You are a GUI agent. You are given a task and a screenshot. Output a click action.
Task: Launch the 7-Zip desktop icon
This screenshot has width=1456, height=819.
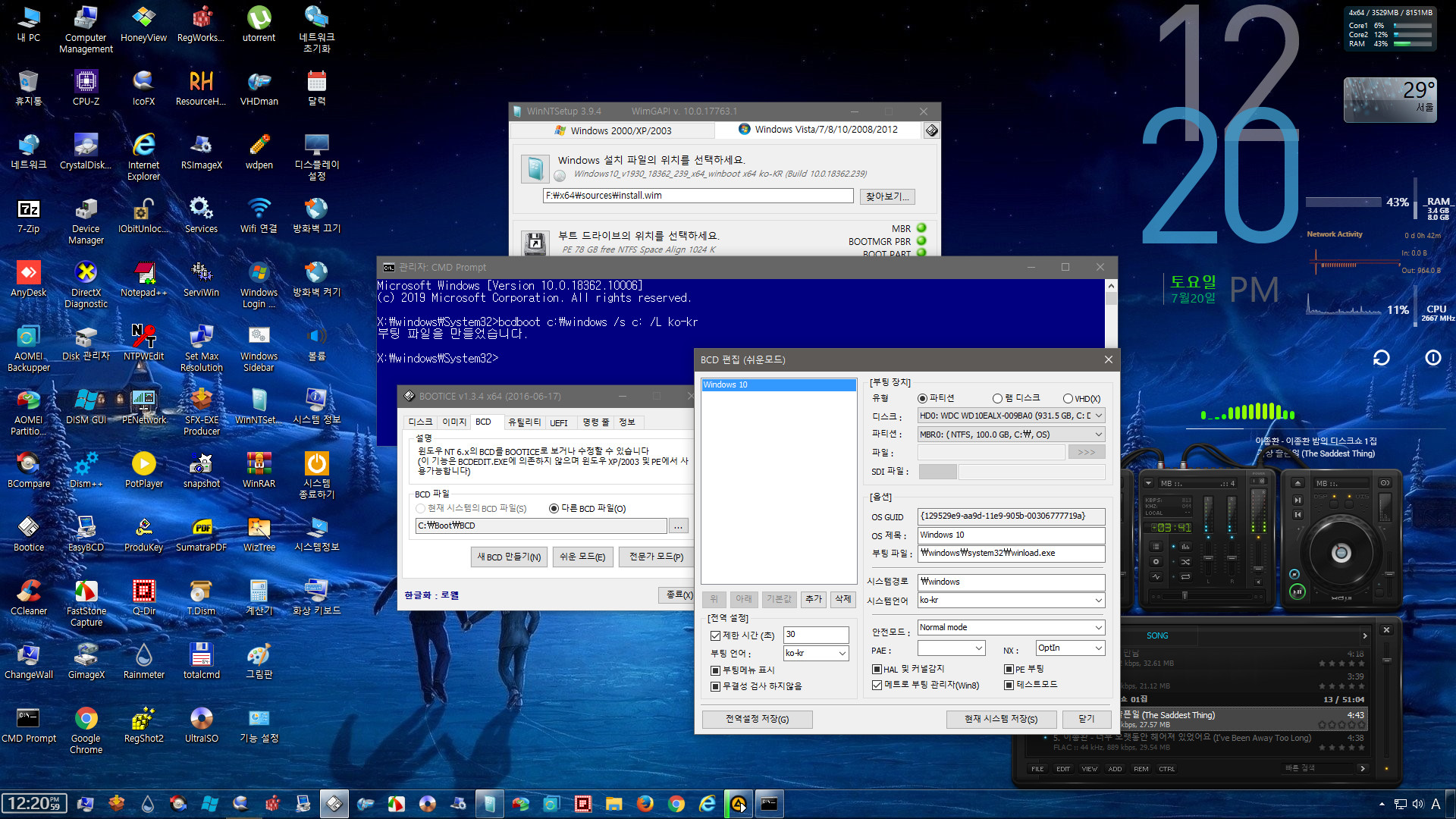click(28, 215)
